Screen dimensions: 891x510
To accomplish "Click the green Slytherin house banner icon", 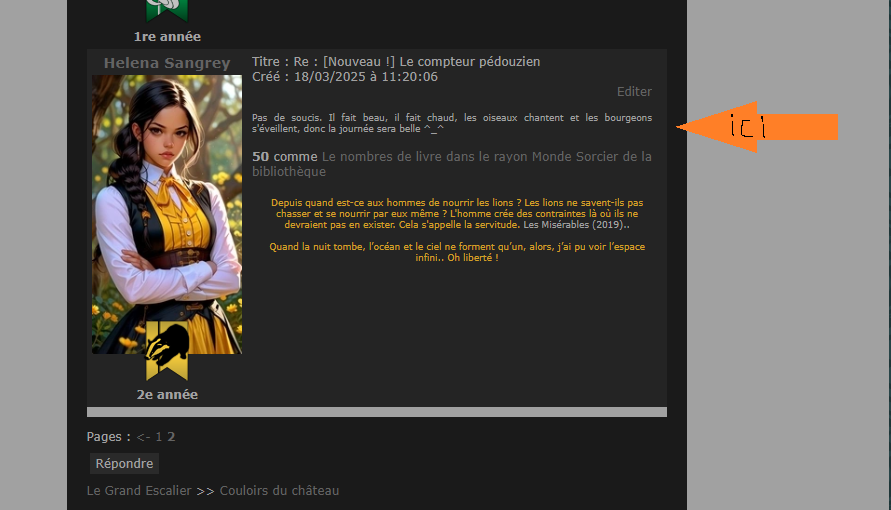I will (166, 10).
